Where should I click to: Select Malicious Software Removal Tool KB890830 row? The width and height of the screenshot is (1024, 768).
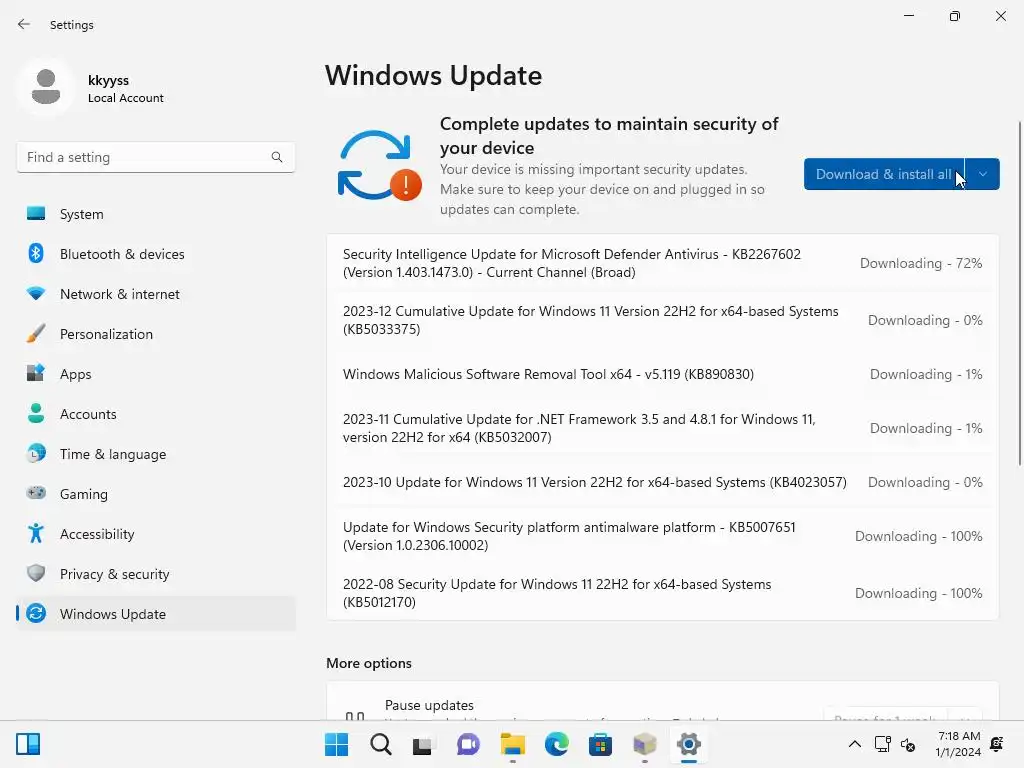(663, 374)
